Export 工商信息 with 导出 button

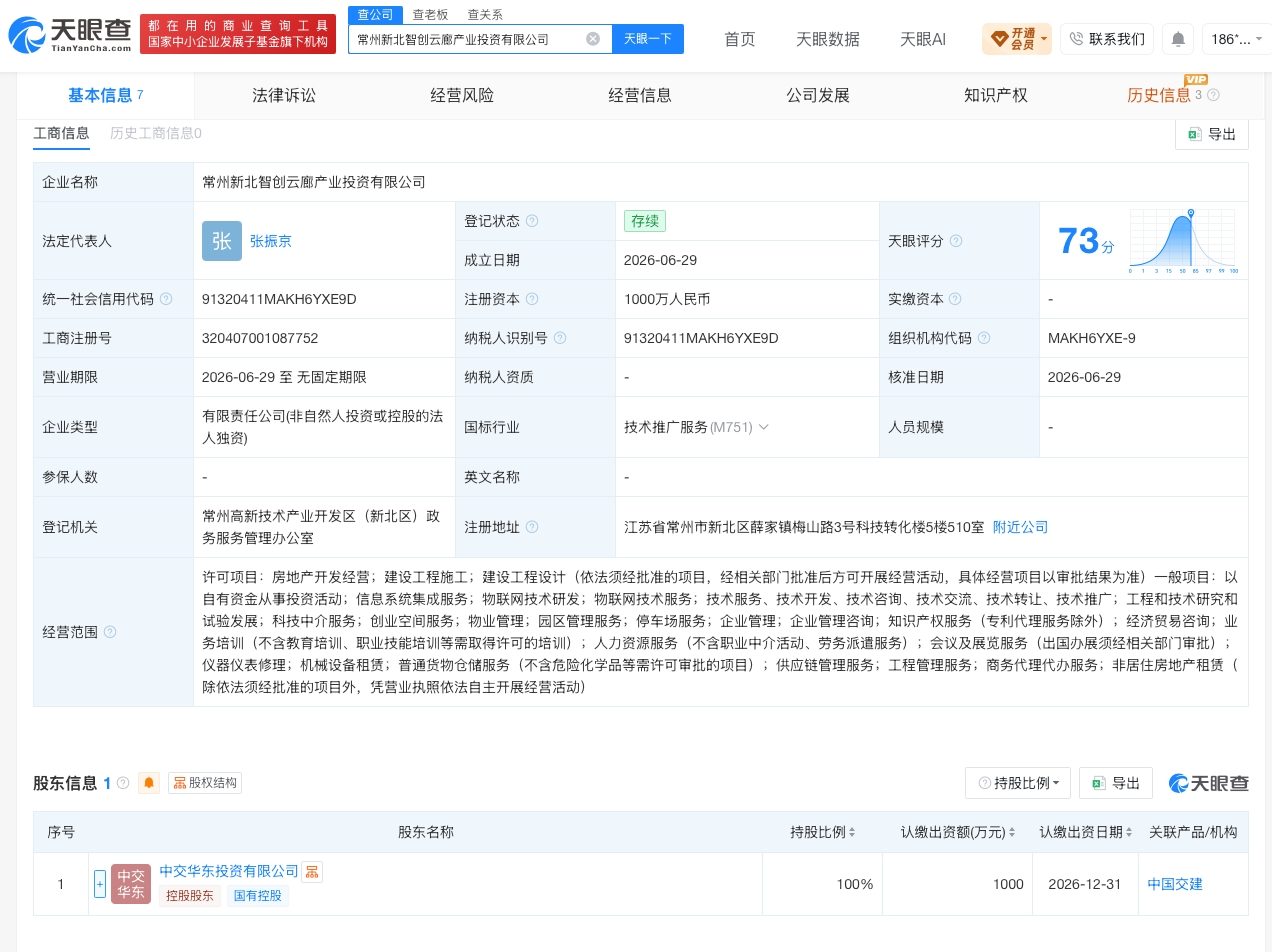coord(1212,134)
